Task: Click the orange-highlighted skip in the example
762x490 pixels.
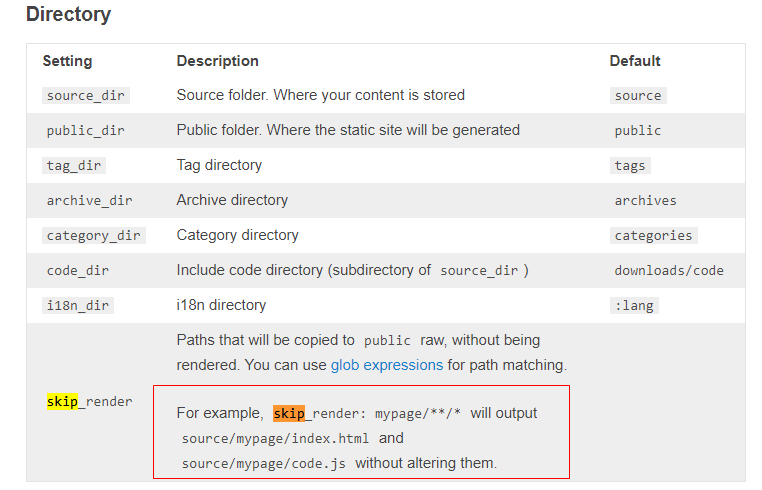Action: click(289, 414)
